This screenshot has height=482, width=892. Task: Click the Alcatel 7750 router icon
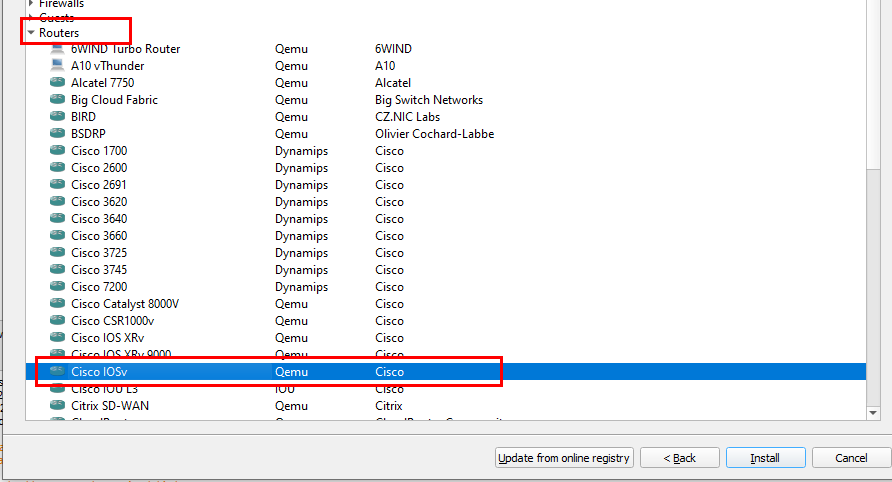click(57, 83)
